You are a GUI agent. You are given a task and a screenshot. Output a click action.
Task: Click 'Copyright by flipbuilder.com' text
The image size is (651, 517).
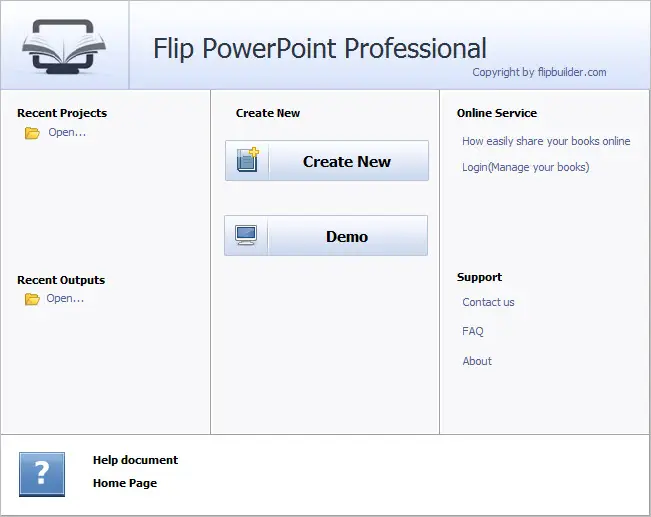tap(539, 72)
